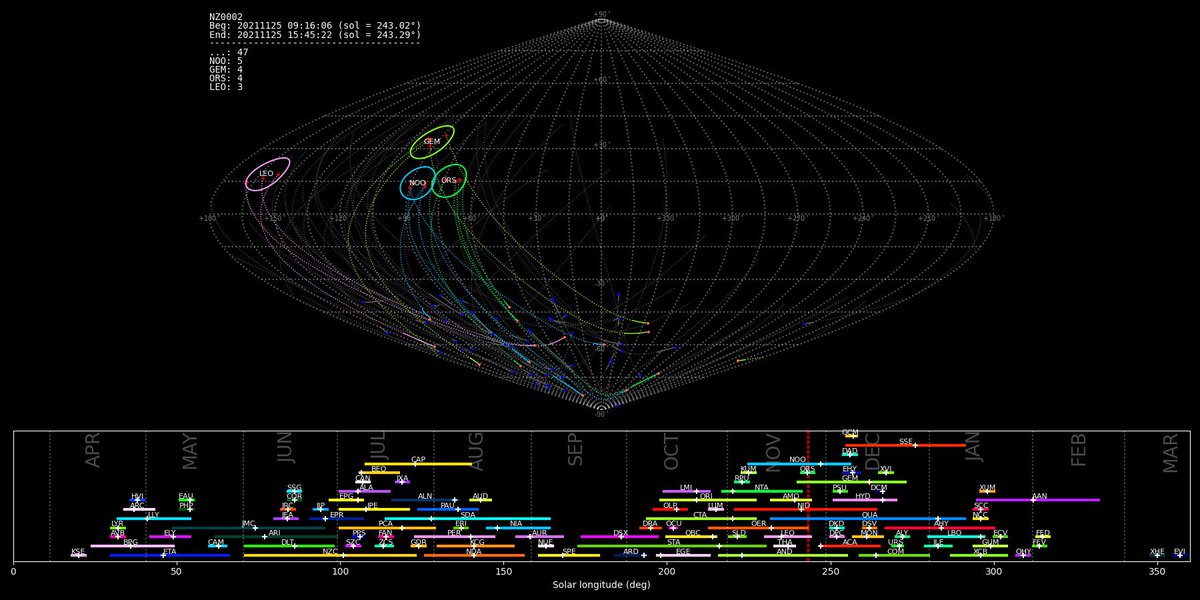
Task: Click the red SSE activity bar
Action: point(905,445)
